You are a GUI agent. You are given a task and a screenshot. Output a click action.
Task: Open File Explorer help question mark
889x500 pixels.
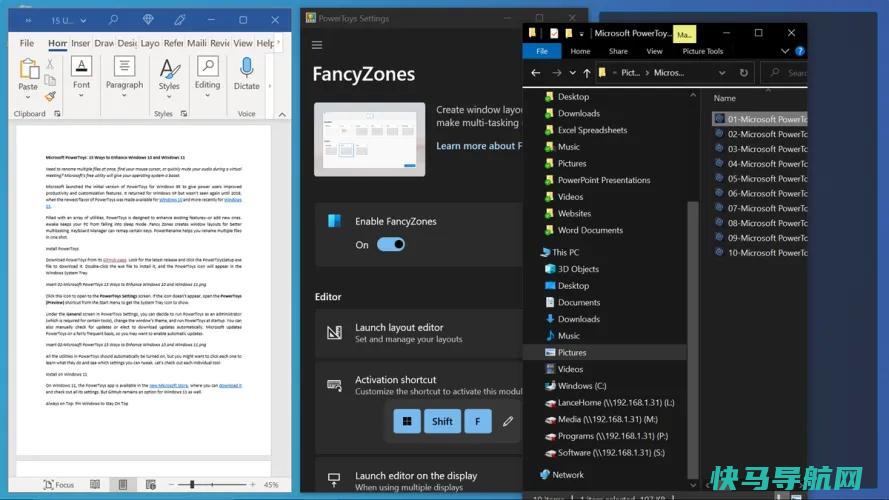pyautogui.click(x=799, y=51)
